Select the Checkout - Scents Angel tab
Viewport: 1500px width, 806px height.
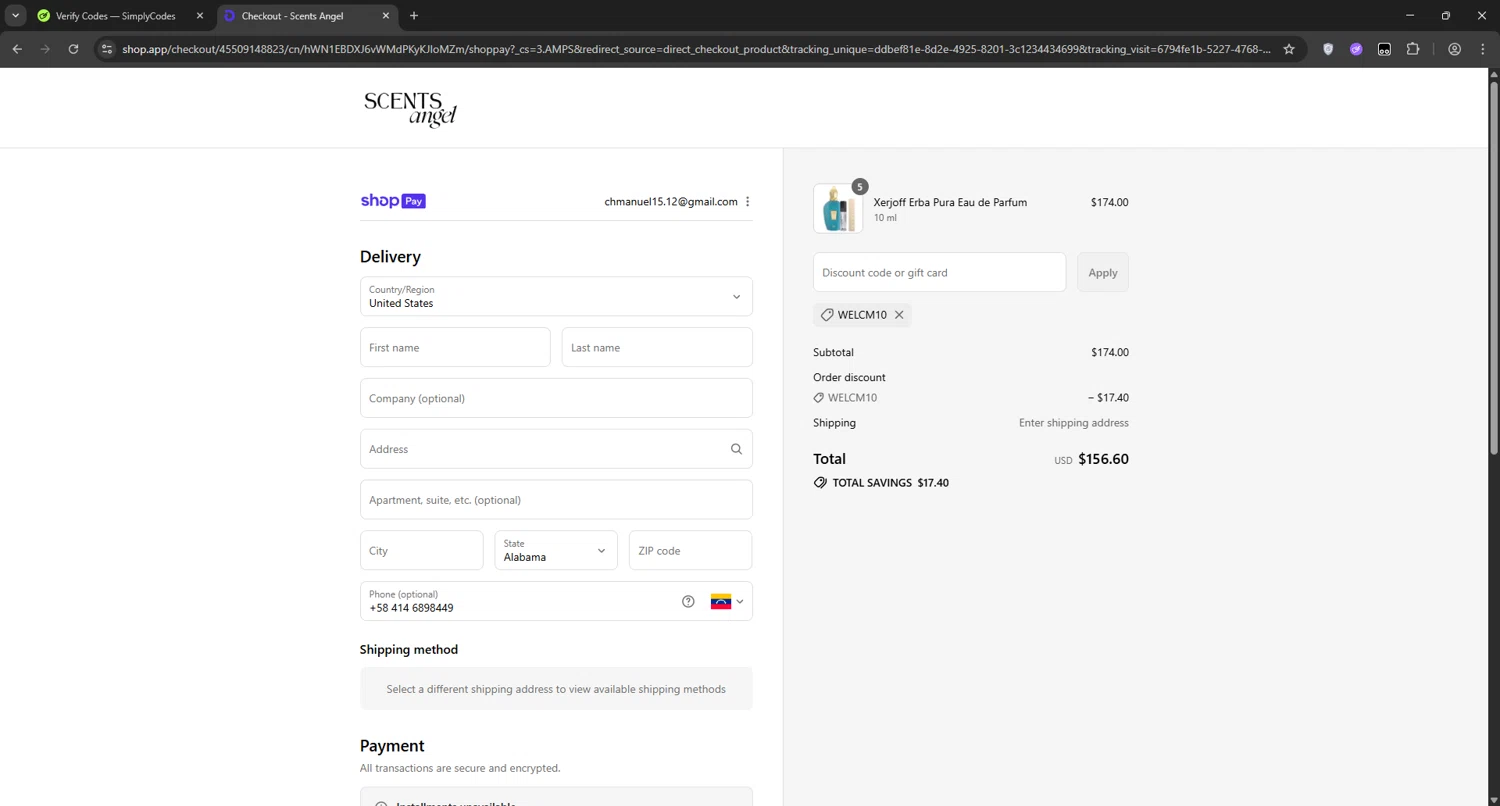308,16
